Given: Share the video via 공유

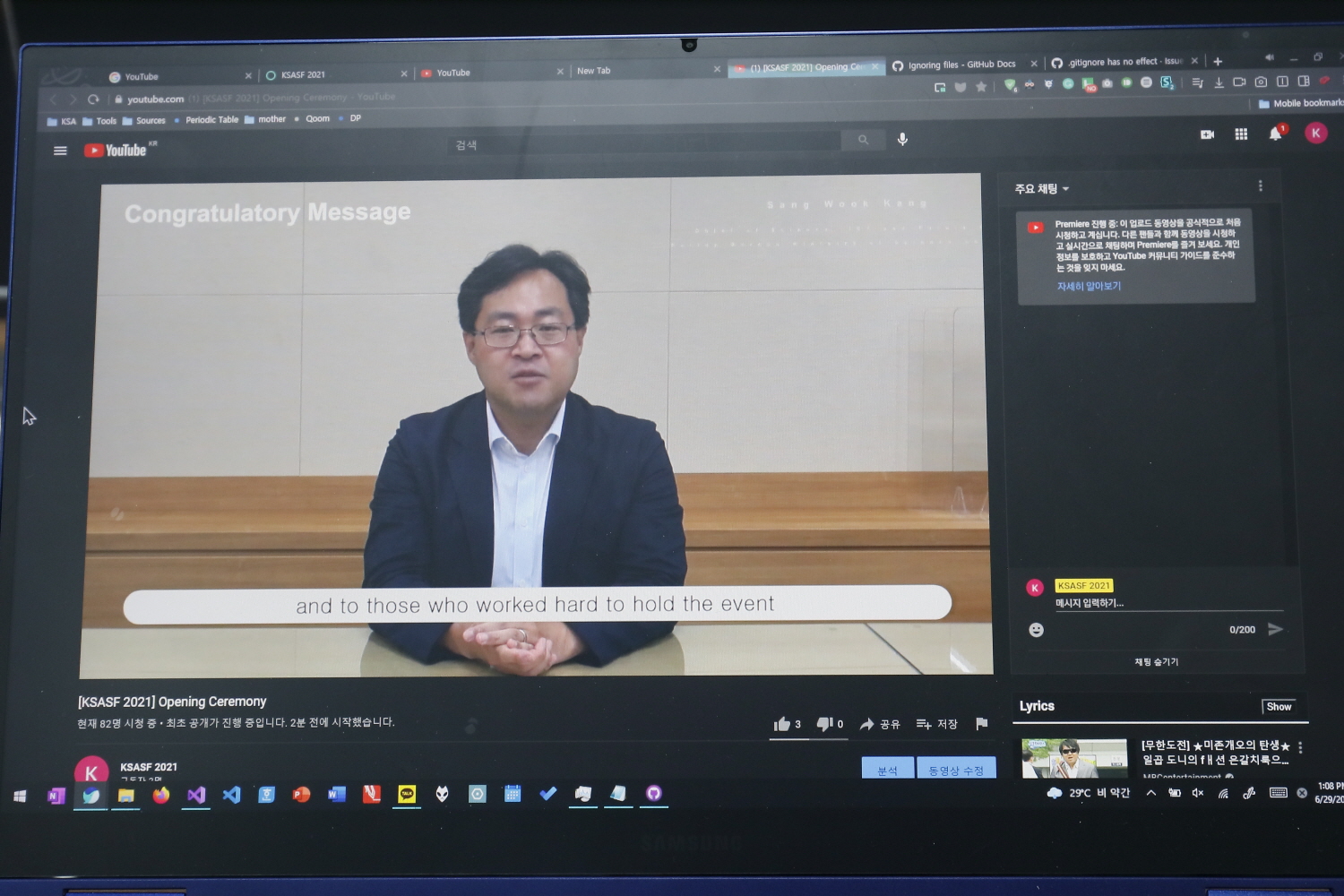Looking at the screenshot, I should pyautogui.click(x=879, y=724).
